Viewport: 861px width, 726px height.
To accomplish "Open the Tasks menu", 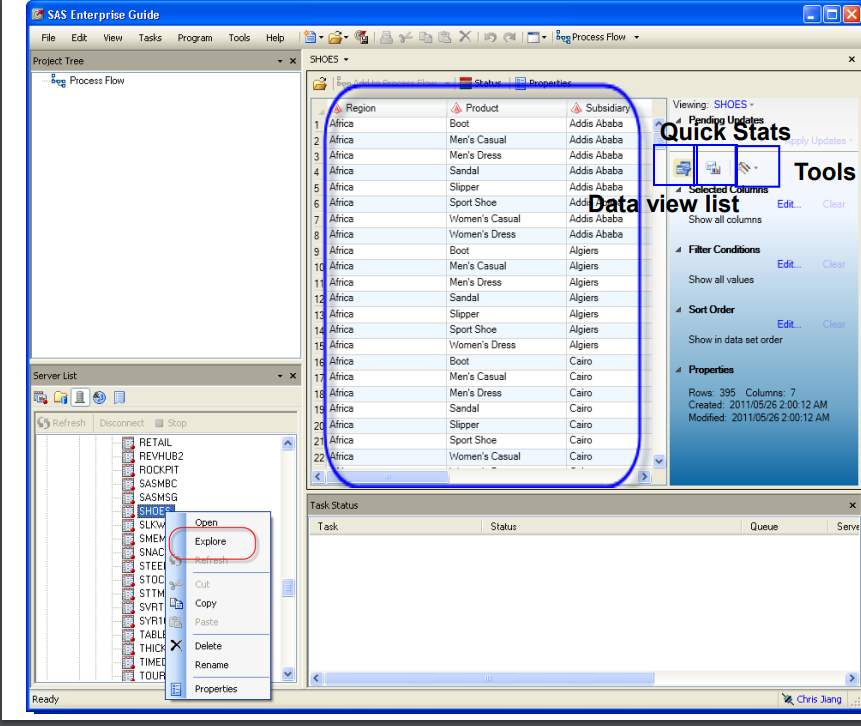I will [152, 37].
